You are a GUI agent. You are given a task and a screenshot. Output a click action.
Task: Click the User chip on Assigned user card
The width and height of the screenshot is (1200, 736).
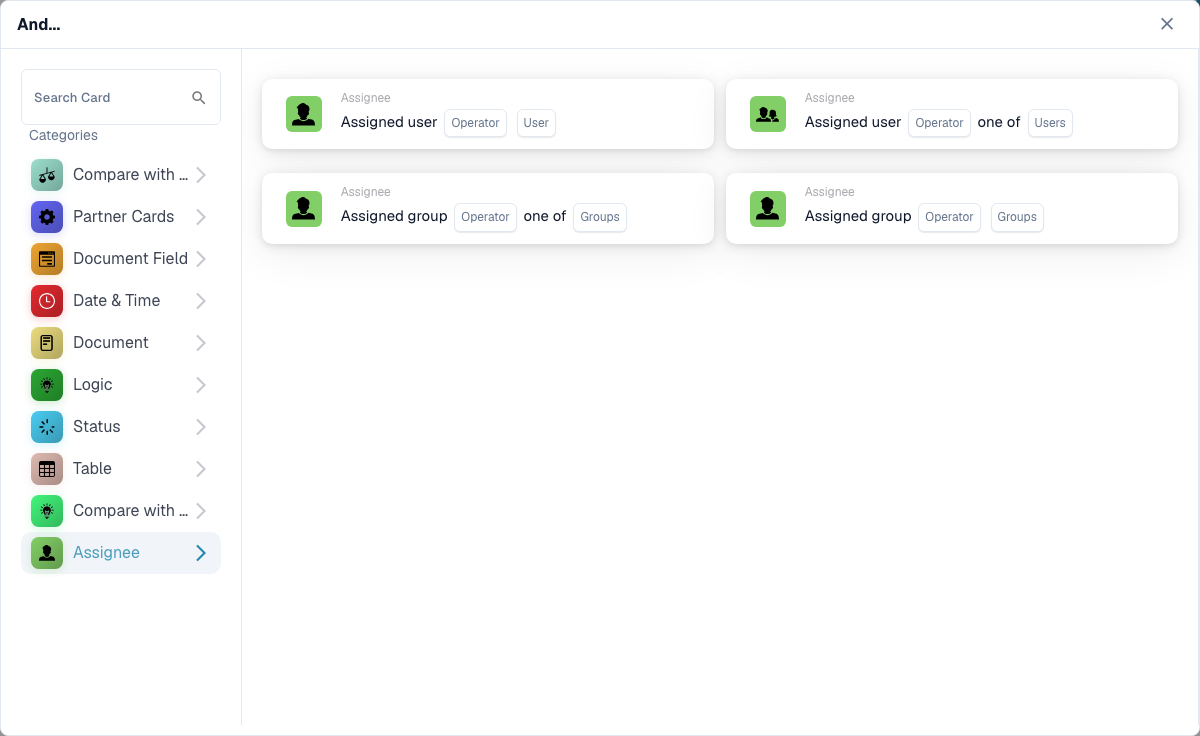[536, 123]
